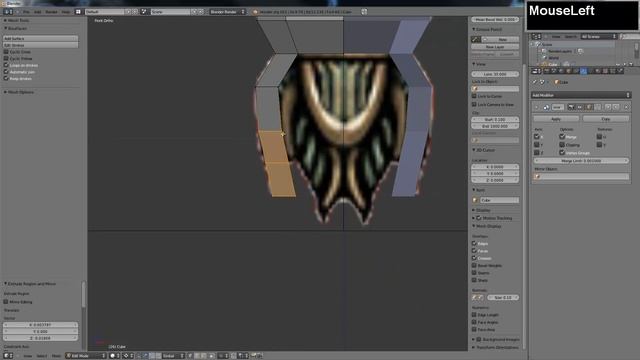This screenshot has width=640, height=360.
Task: Open the Select menu in 3D view header
Action: click(x=42, y=356)
